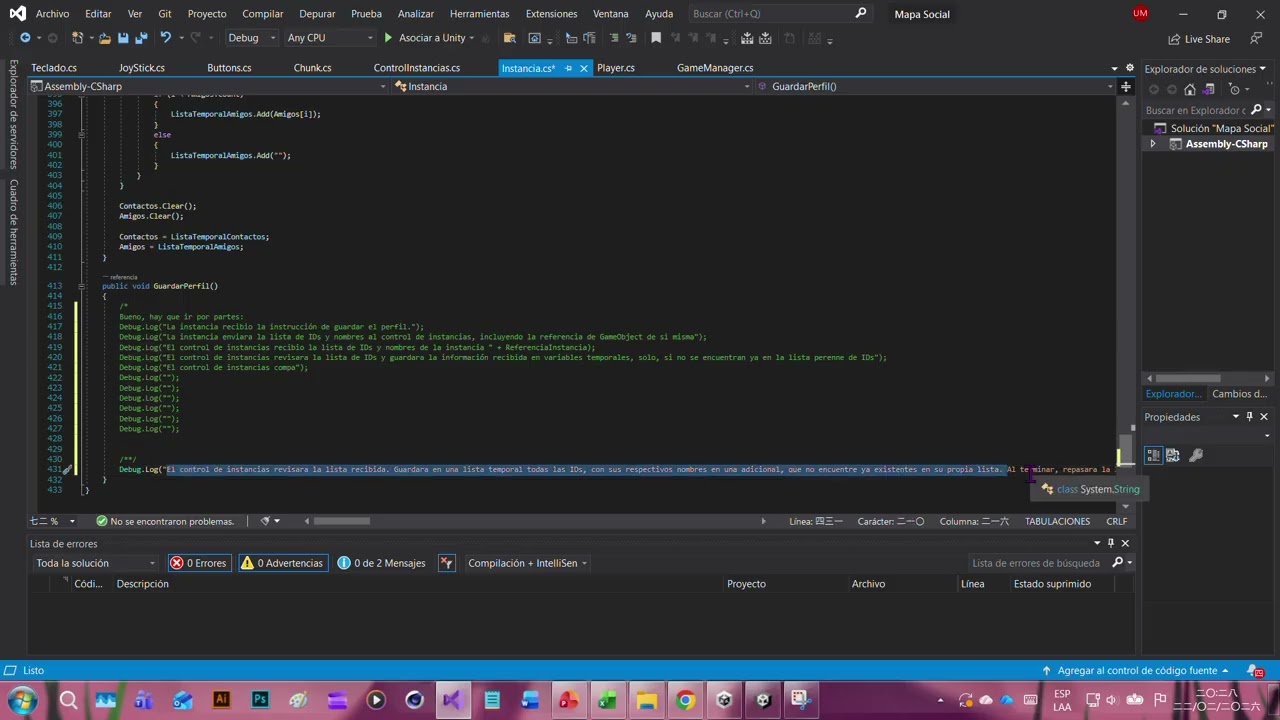Open the Explorador de soluciones window menu arrow
1280x720 pixels.
(x=1263, y=69)
